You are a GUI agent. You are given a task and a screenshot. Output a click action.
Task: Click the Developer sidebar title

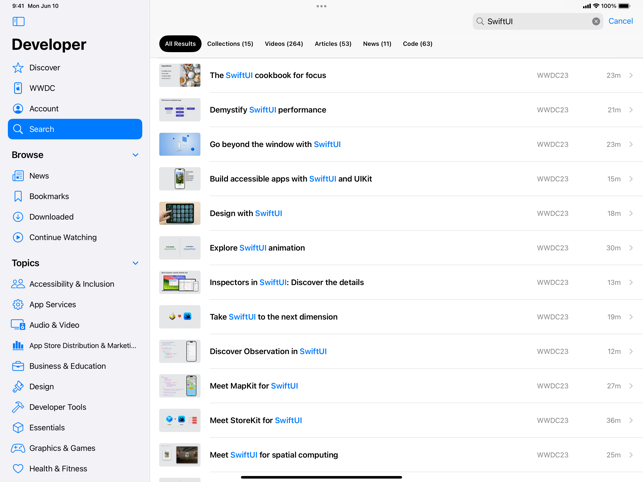pos(49,45)
